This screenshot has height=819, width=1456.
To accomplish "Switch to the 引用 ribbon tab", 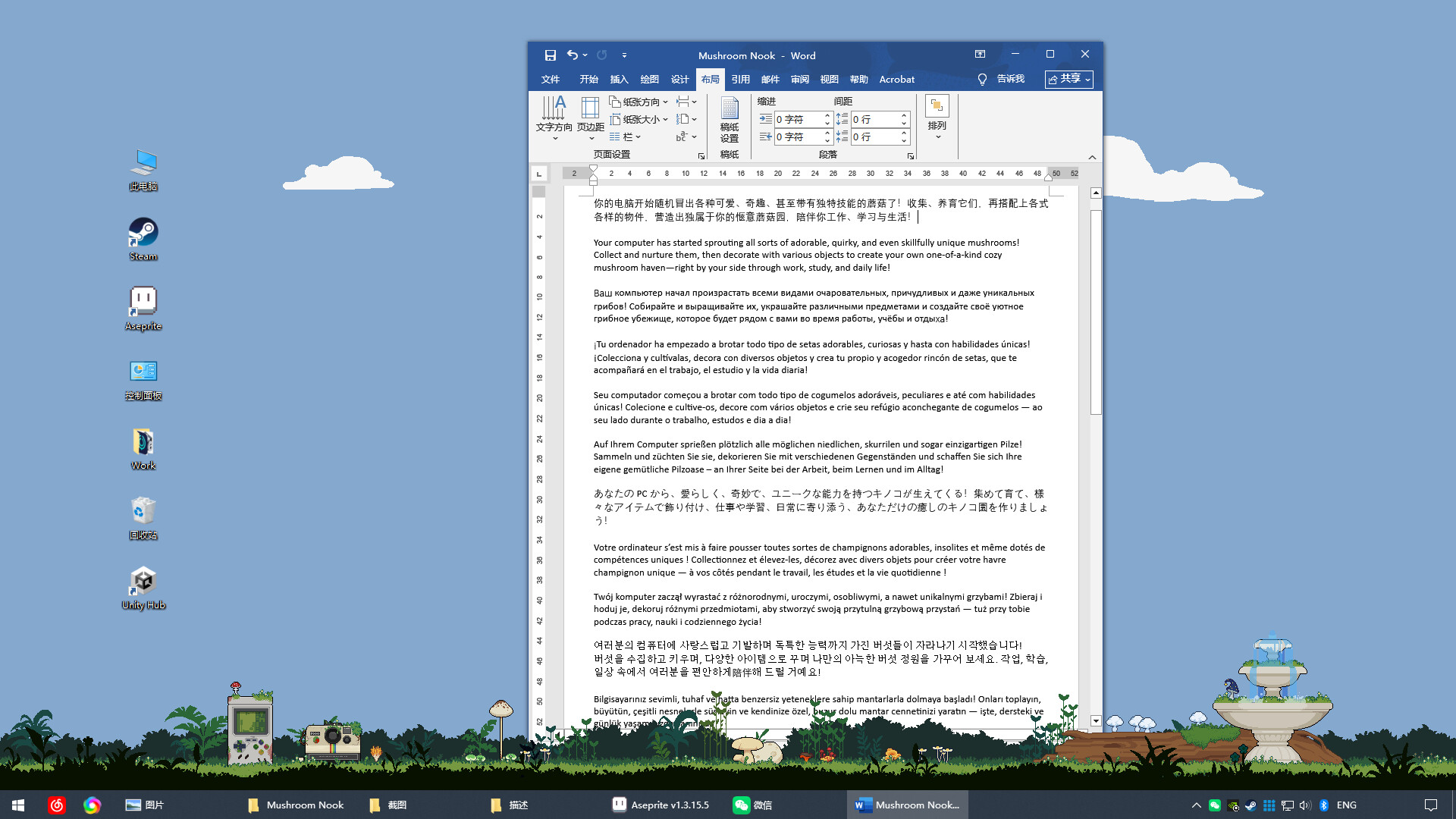I will pyautogui.click(x=741, y=79).
